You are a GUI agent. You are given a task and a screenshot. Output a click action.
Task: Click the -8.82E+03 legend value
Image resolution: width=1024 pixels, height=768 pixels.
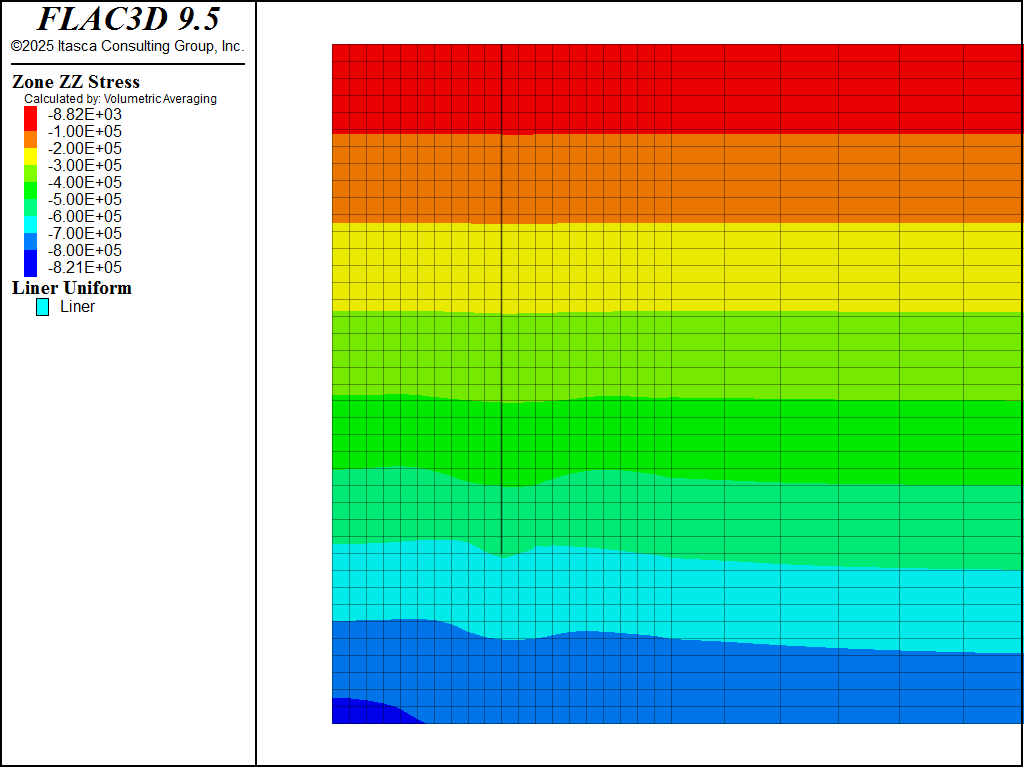coord(85,114)
